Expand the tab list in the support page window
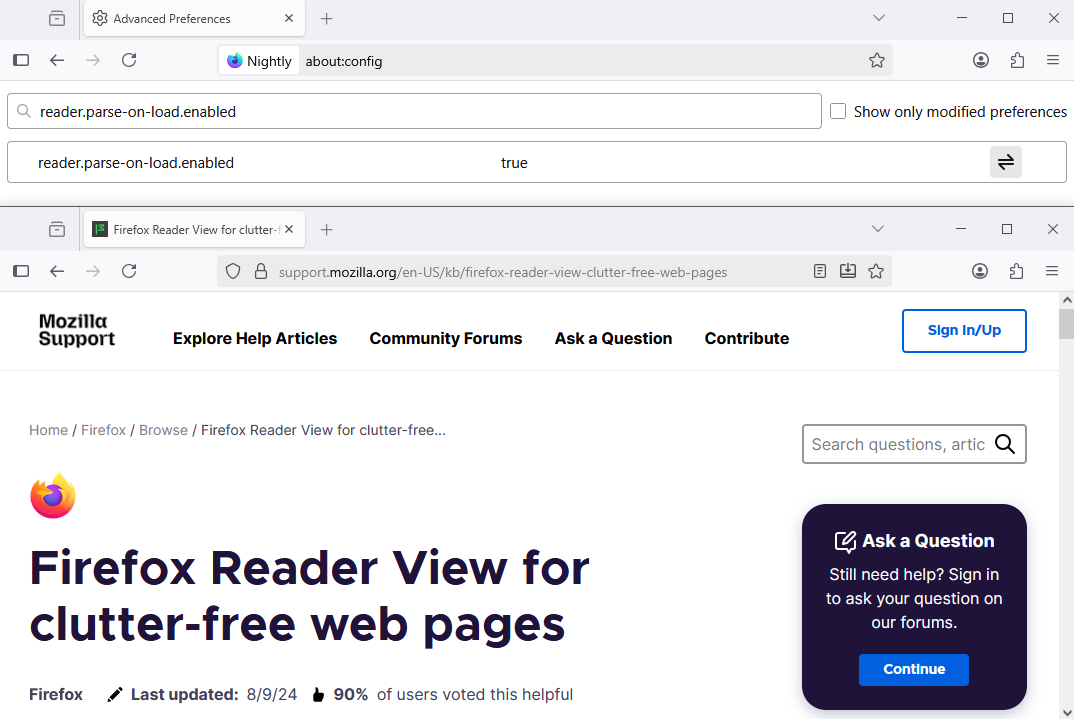This screenshot has width=1074, height=719. (877, 229)
